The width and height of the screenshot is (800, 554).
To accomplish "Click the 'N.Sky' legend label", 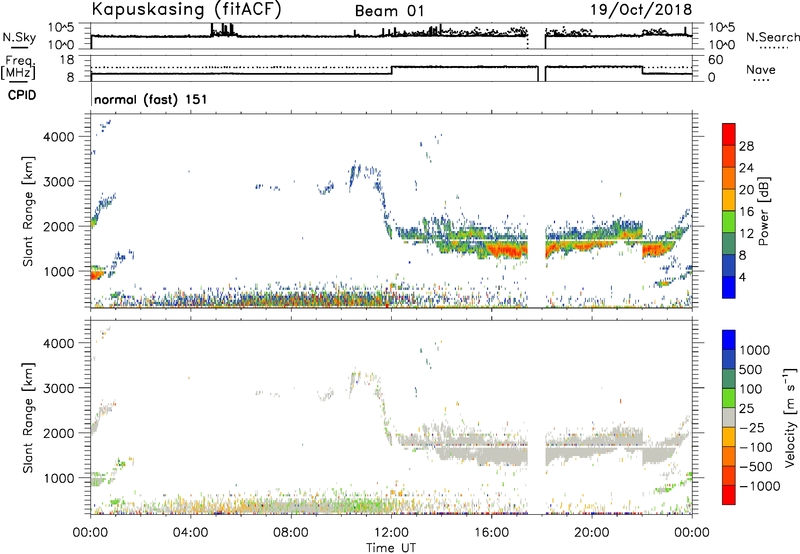I will click(19, 37).
